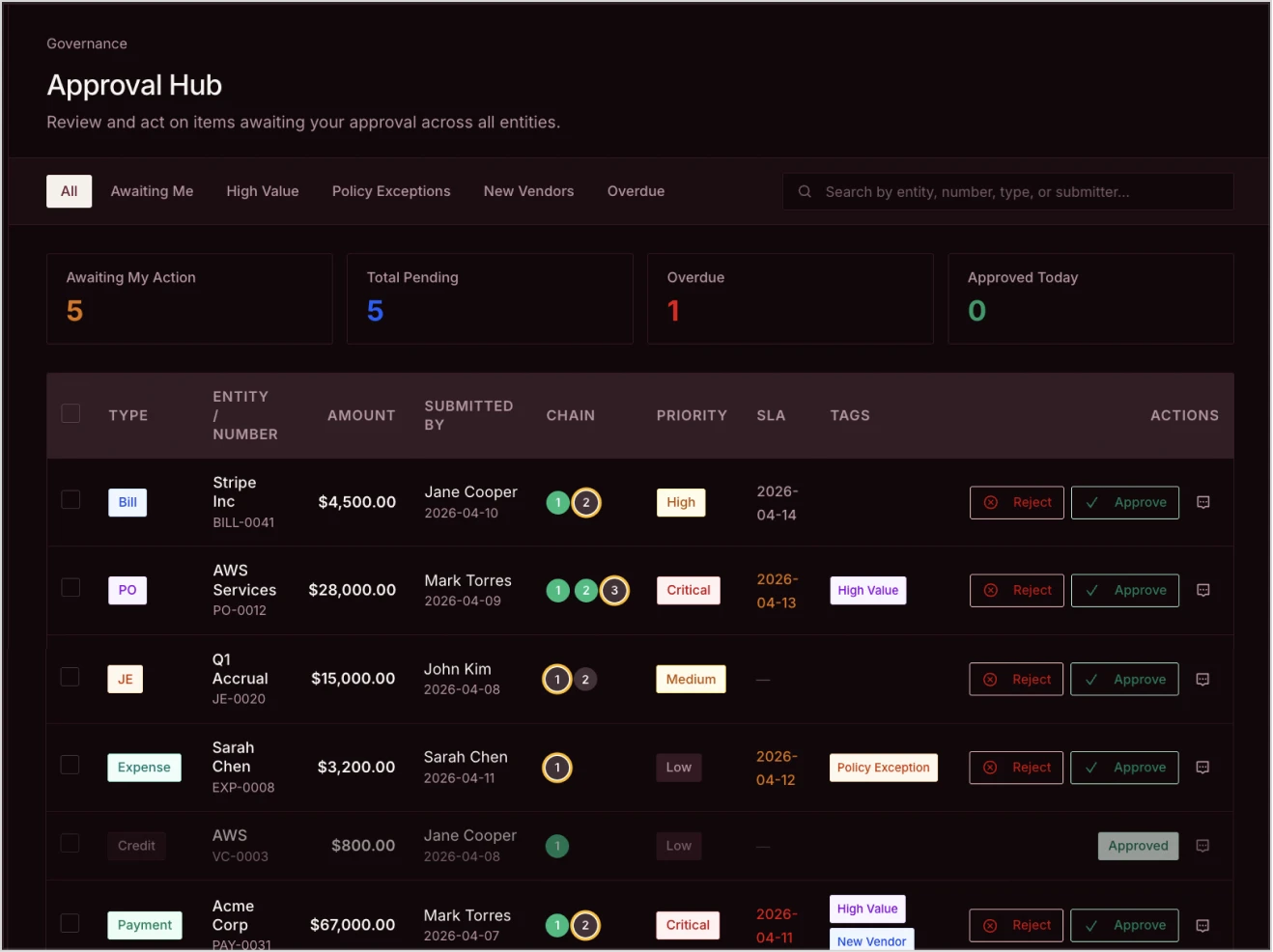The height and width of the screenshot is (952, 1273).
Task: Check the Sarah Chen EXP-0008 row checkbox
Action: coord(71,765)
